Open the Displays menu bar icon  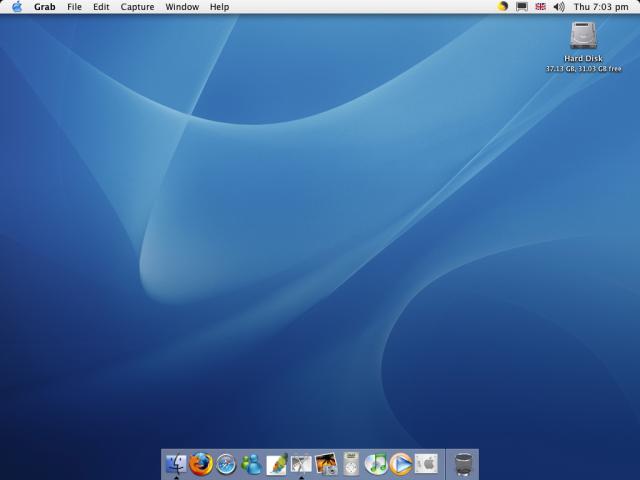[522, 7]
